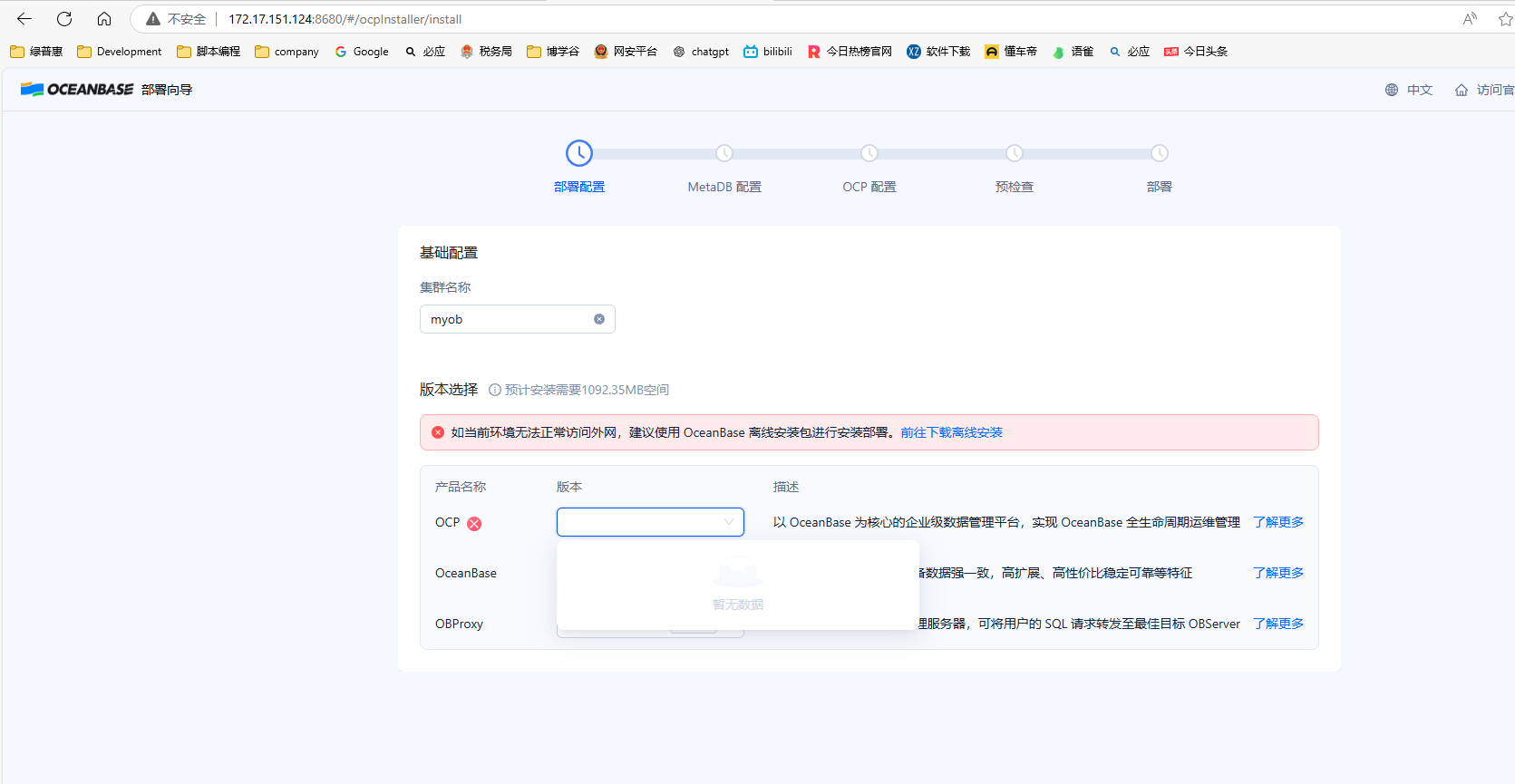
Task: Open browser home page icon
Action: click(104, 19)
